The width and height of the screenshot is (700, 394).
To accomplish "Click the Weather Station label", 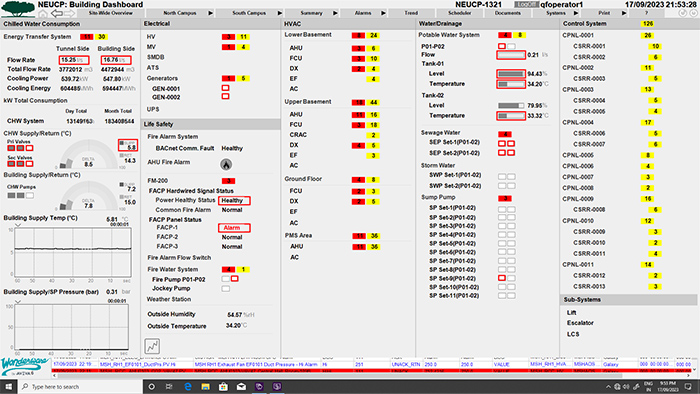I will tap(169, 299).
